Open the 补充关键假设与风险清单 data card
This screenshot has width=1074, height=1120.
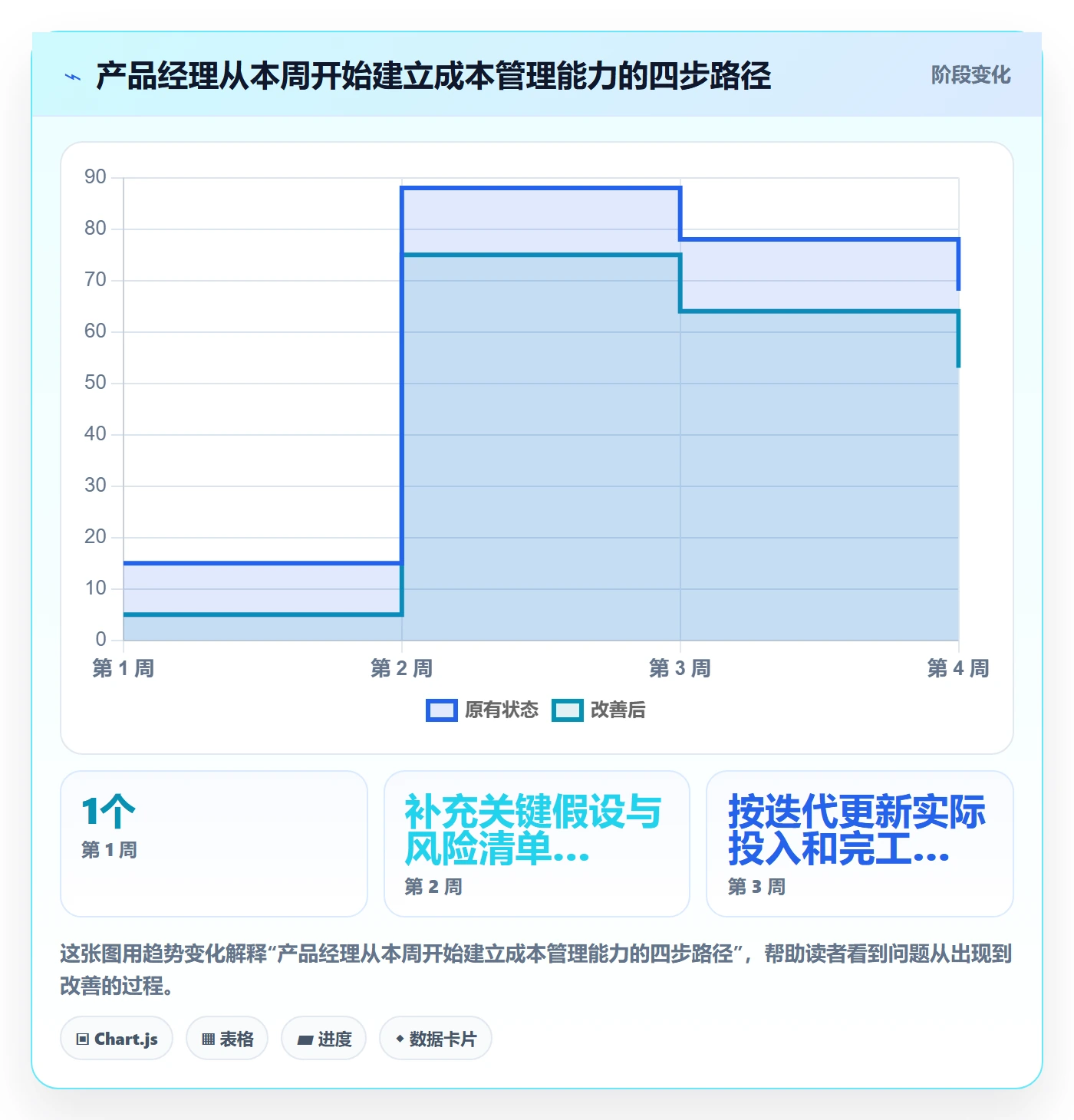click(537, 844)
